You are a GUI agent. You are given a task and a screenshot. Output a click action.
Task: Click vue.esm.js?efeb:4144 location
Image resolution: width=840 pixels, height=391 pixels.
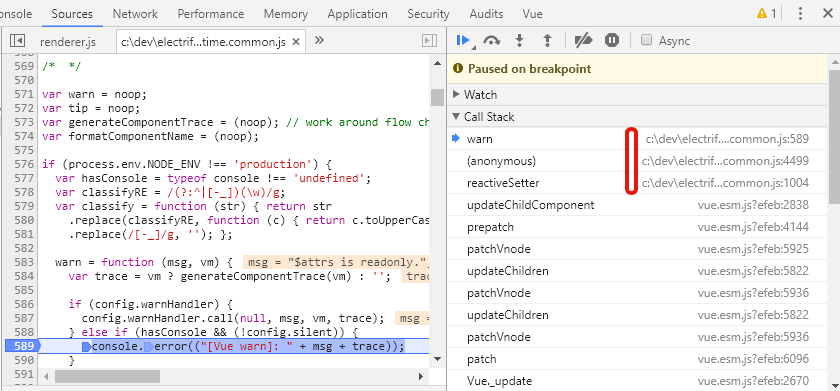pyautogui.click(x=753, y=227)
